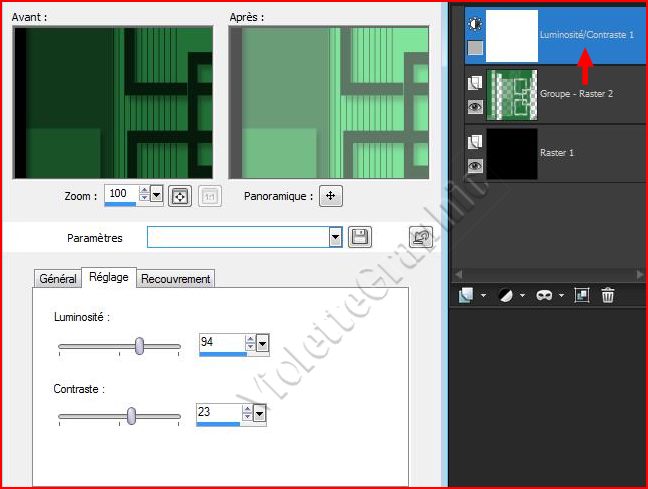
Task: Click the Luminosité slider handle
Action: pyautogui.click(x=139, y=346)
